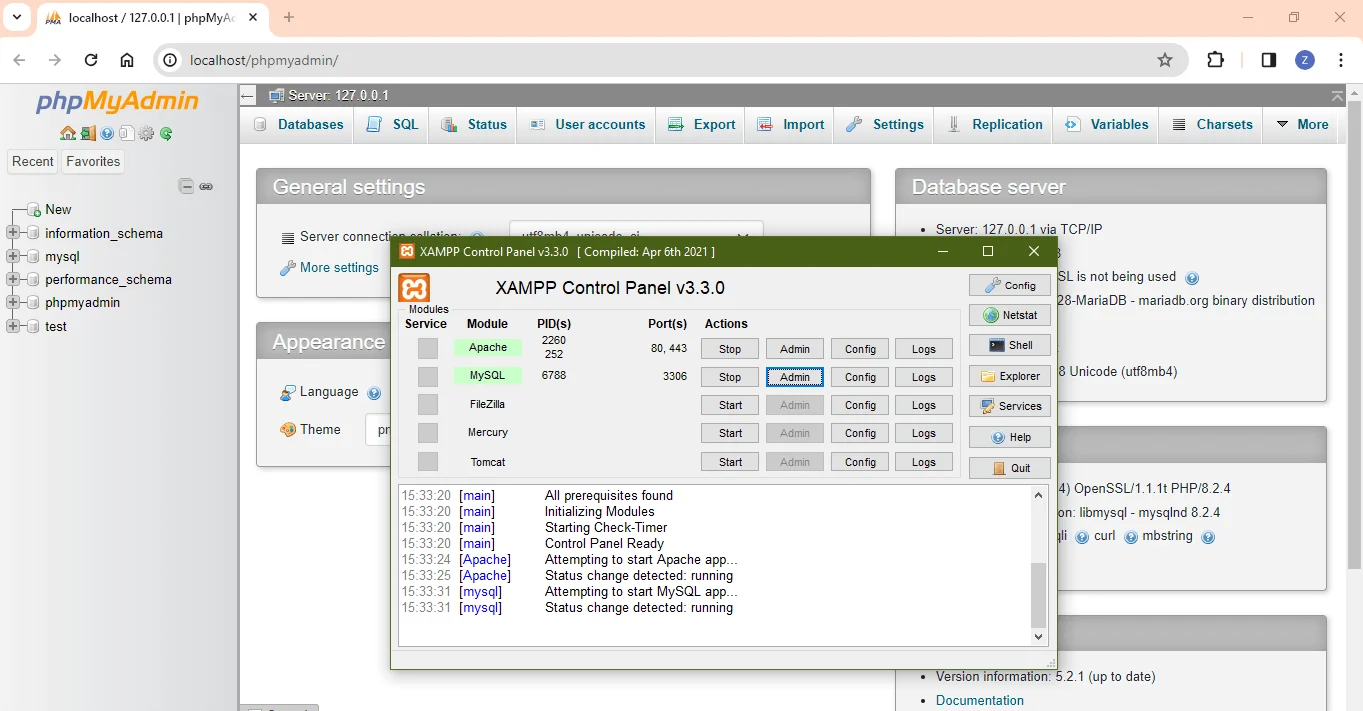Click the green reload navigation panel icon
The height and width of the screenshot is (711, 1363).
166,133
